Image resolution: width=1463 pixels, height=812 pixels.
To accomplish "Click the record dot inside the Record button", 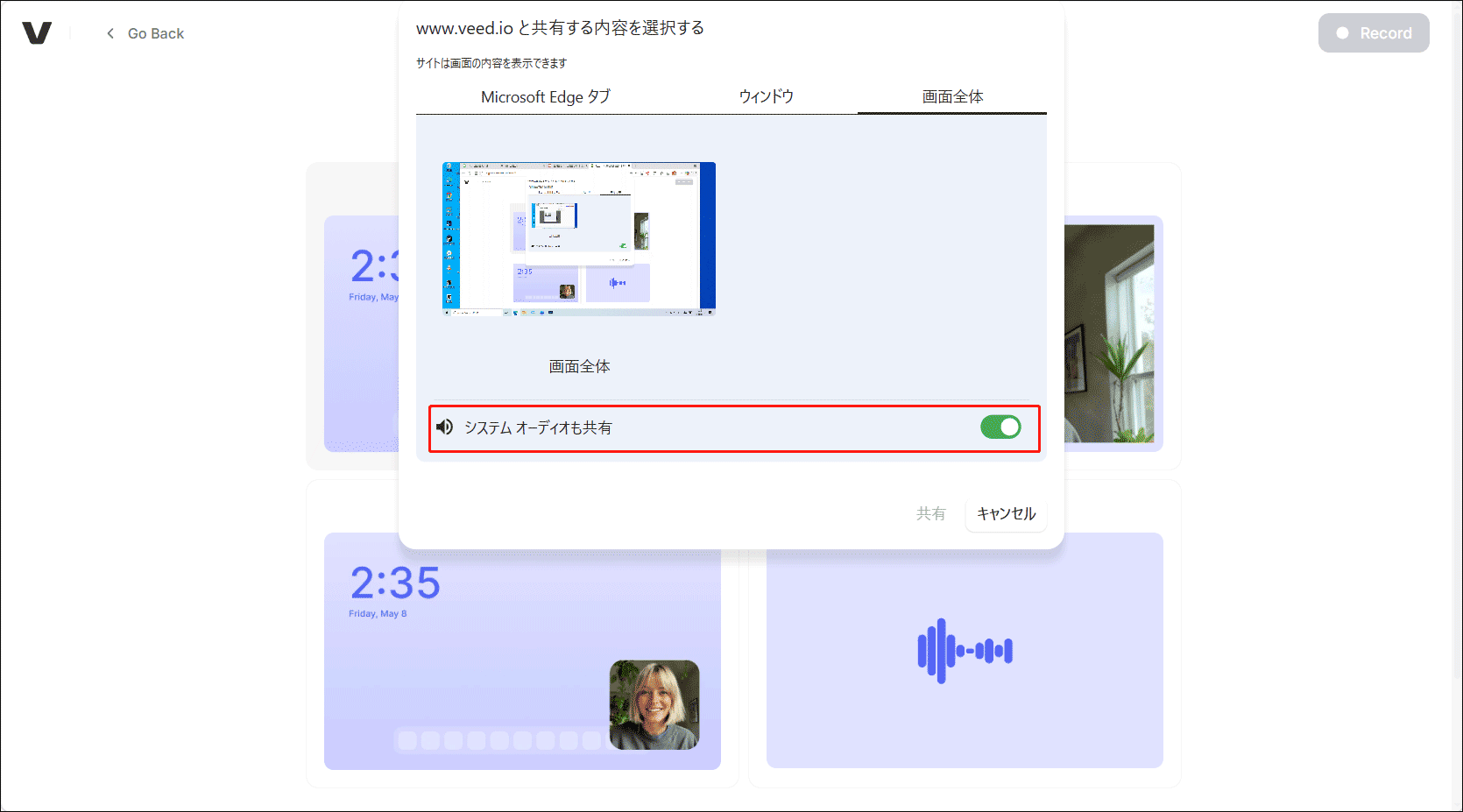I will tap(1341, 32).
